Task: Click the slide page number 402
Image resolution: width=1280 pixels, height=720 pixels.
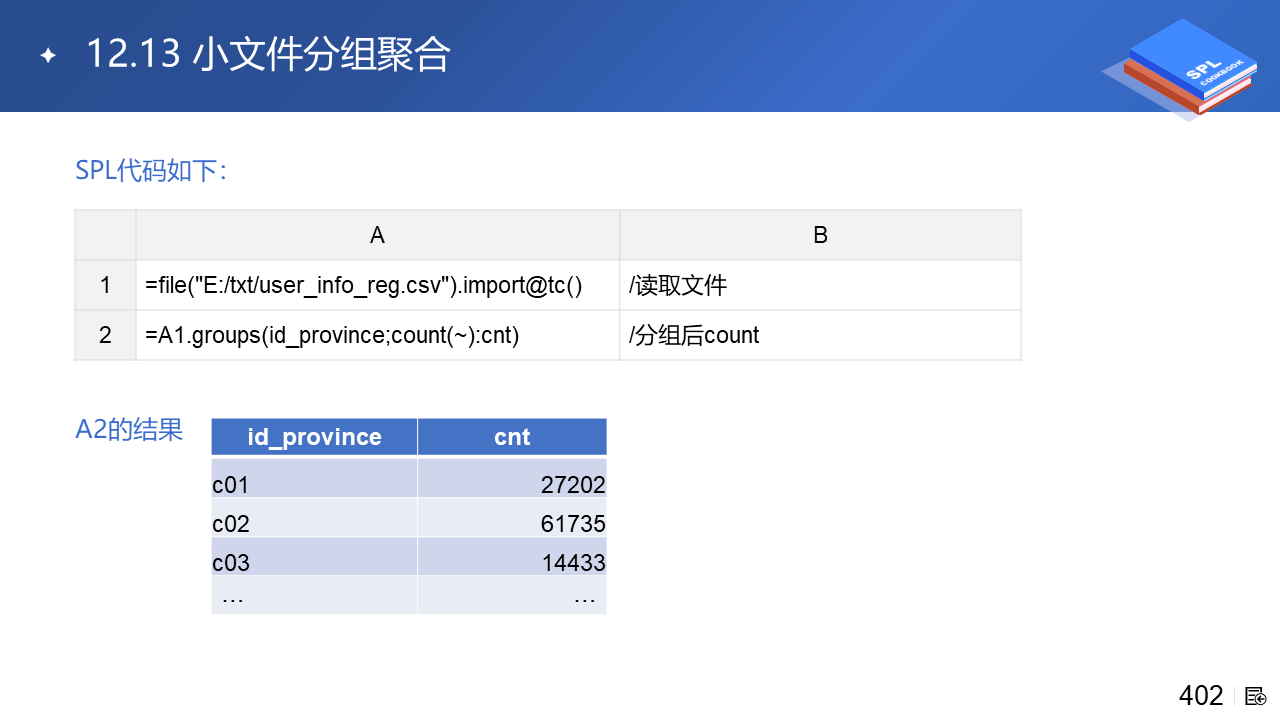Action: click(x=1201, y=696)
